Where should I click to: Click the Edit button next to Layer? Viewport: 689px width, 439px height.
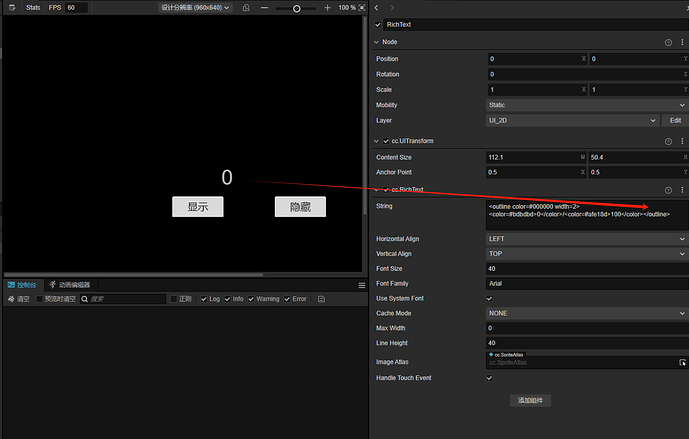[x=675, y=120]
